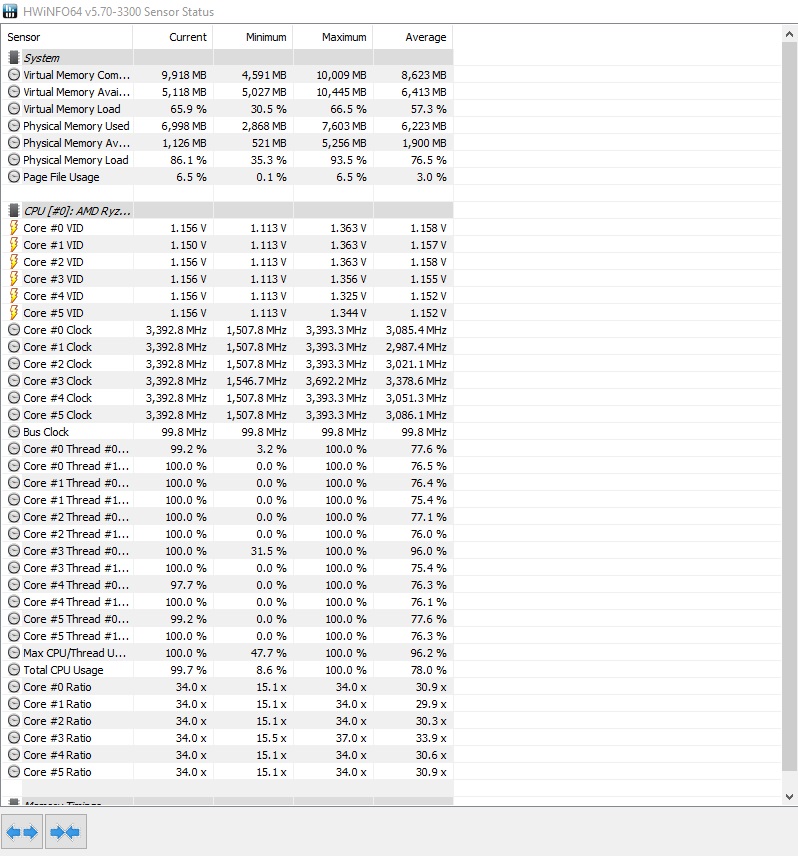The width and height of the screenshot is (798, 856).
Task: Click the 3,378.6 MHz average clock value
Action: pyautogui.click(x=416, y=381)
